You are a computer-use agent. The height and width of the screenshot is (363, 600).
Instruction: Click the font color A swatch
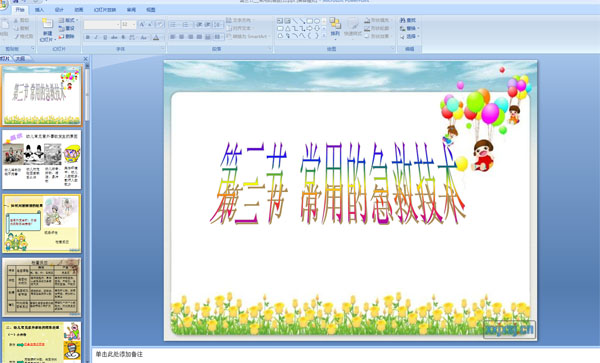(x=156, y=37)
